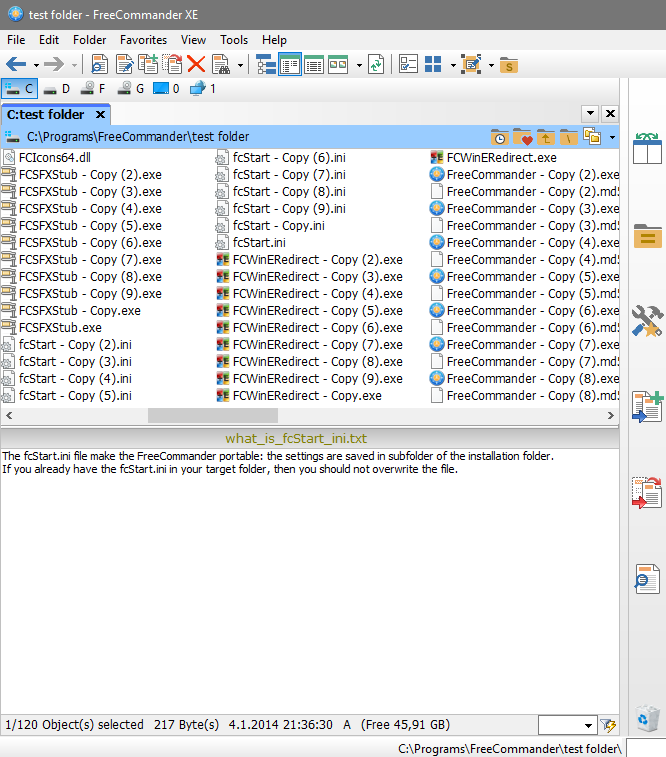Select drive G button
The width and height of the screenshot is (666, 757).
tap(131, 89)
